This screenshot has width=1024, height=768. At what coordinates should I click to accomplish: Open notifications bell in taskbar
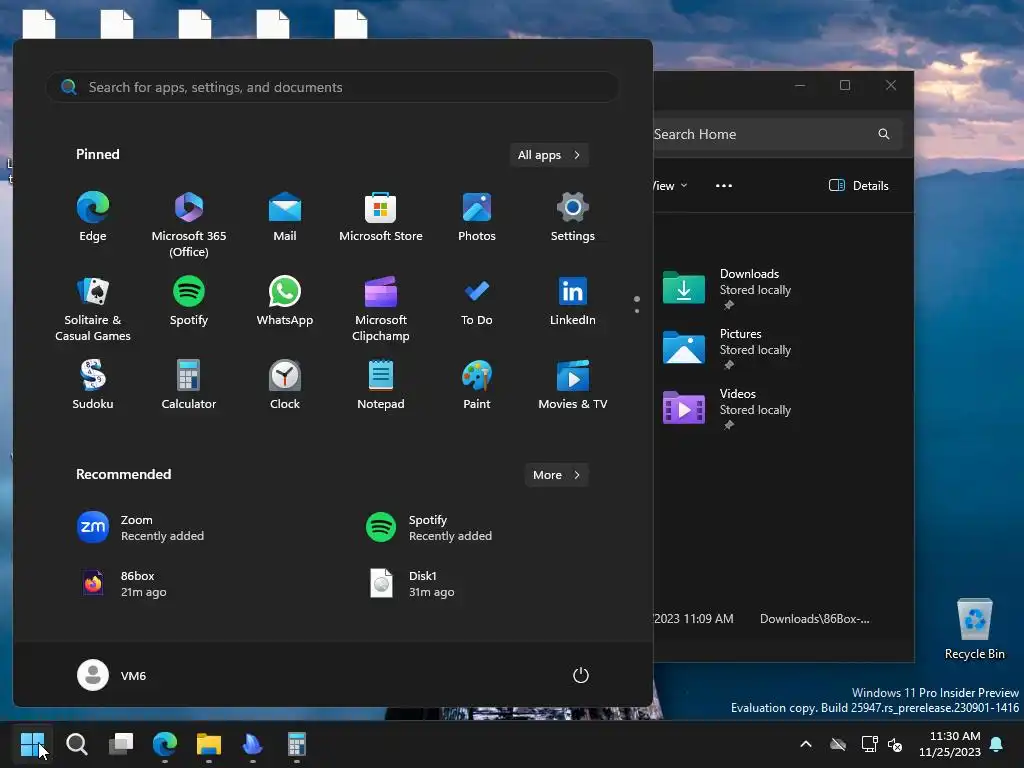[997, 744]
